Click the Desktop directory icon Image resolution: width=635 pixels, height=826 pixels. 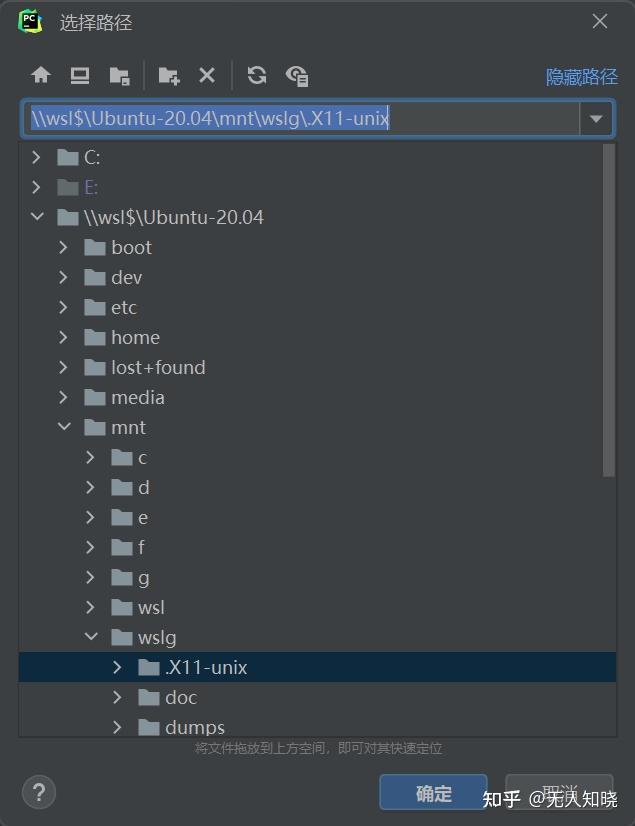coord(79,75)
